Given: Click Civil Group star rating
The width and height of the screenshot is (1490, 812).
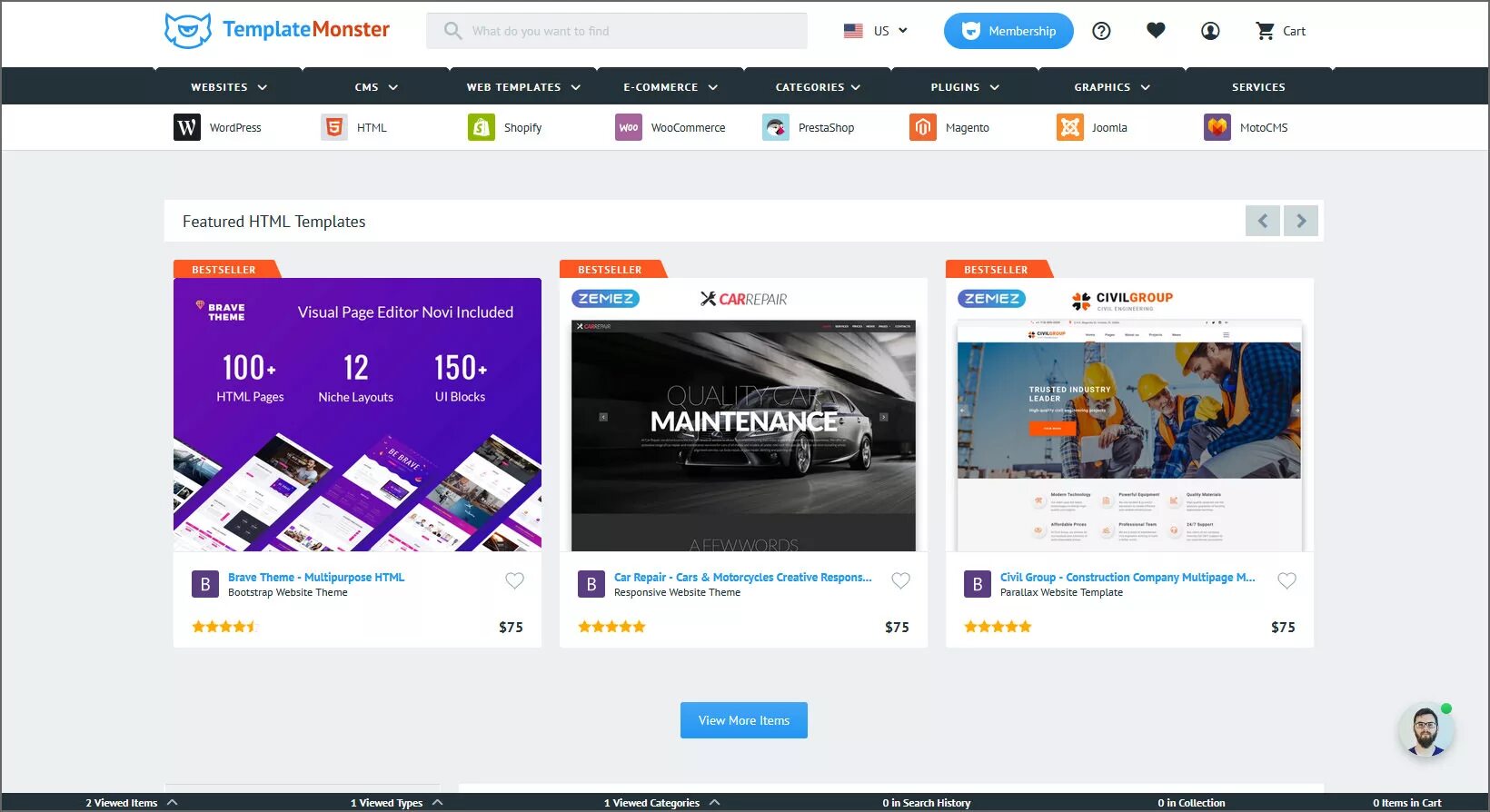Looking at the screenshot, I should click(x=998, y=627).
